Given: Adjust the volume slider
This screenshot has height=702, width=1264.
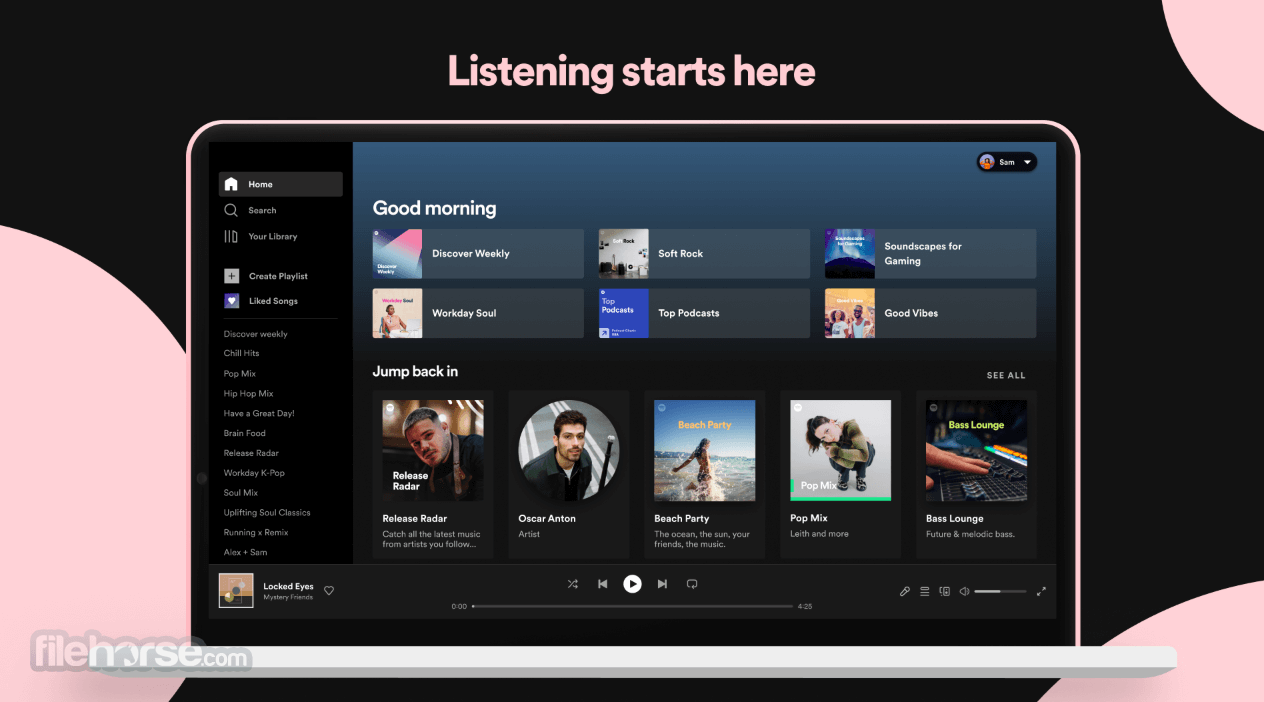Looking at the screenshot, I should (1000, 591).
